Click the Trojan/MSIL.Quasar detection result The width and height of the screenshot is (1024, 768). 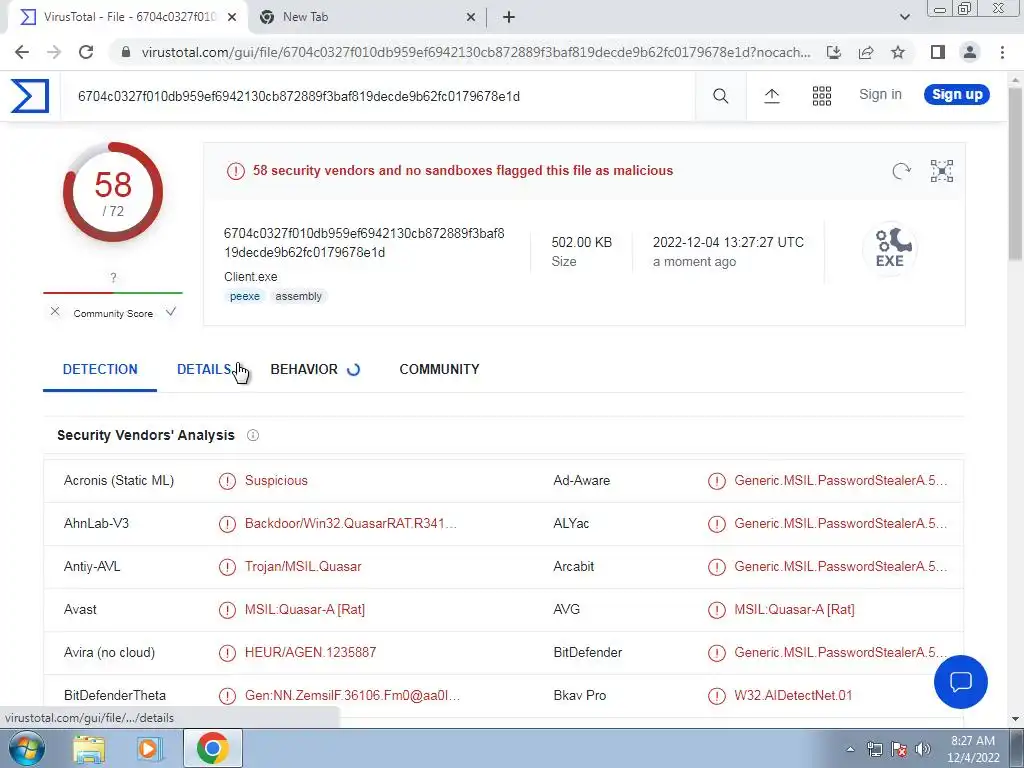[x=303, y=567]
